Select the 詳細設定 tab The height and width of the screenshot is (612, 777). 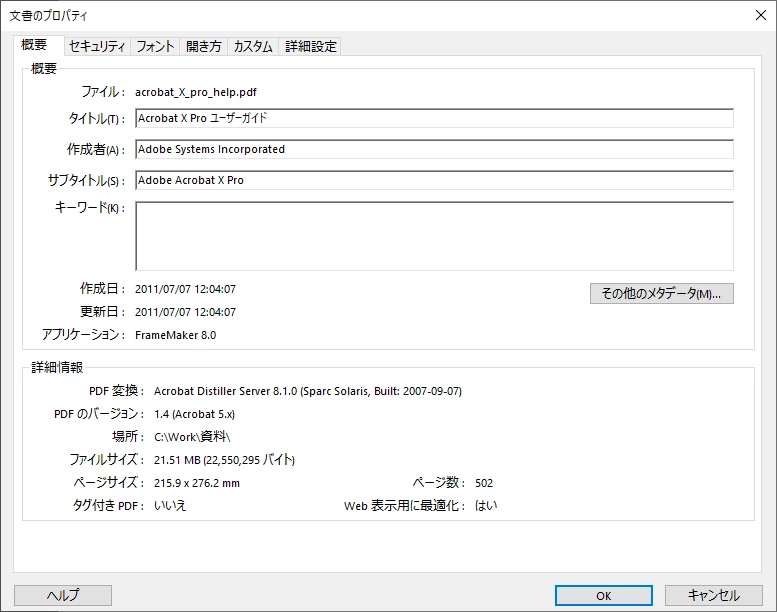(x=310, y=46)
